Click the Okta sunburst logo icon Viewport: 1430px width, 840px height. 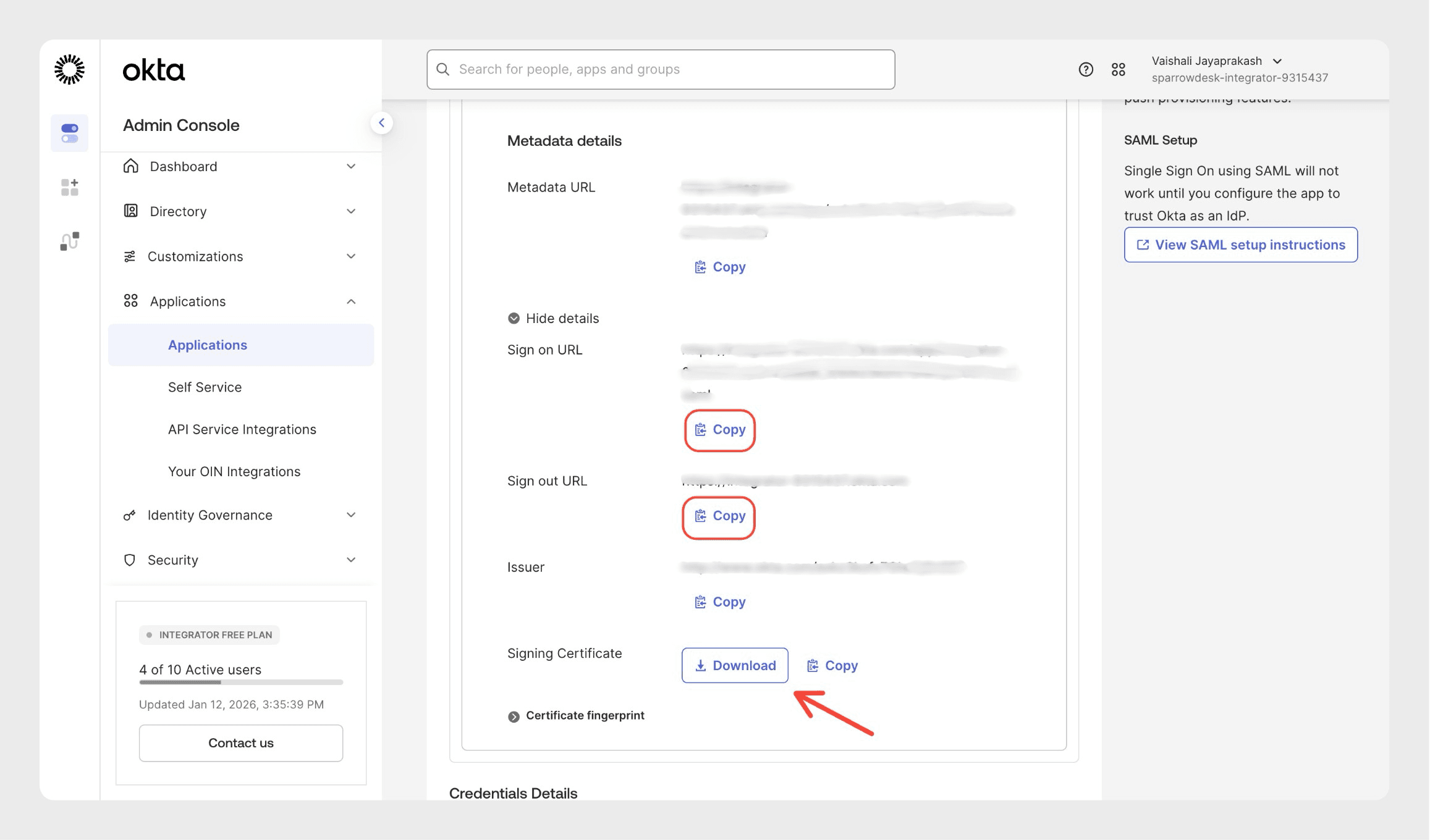[x=69, y=69]
